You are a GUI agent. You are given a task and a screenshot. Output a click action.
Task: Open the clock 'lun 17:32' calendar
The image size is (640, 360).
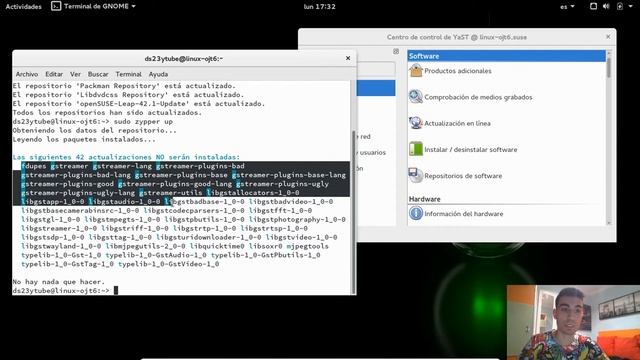tap(320, 6)
